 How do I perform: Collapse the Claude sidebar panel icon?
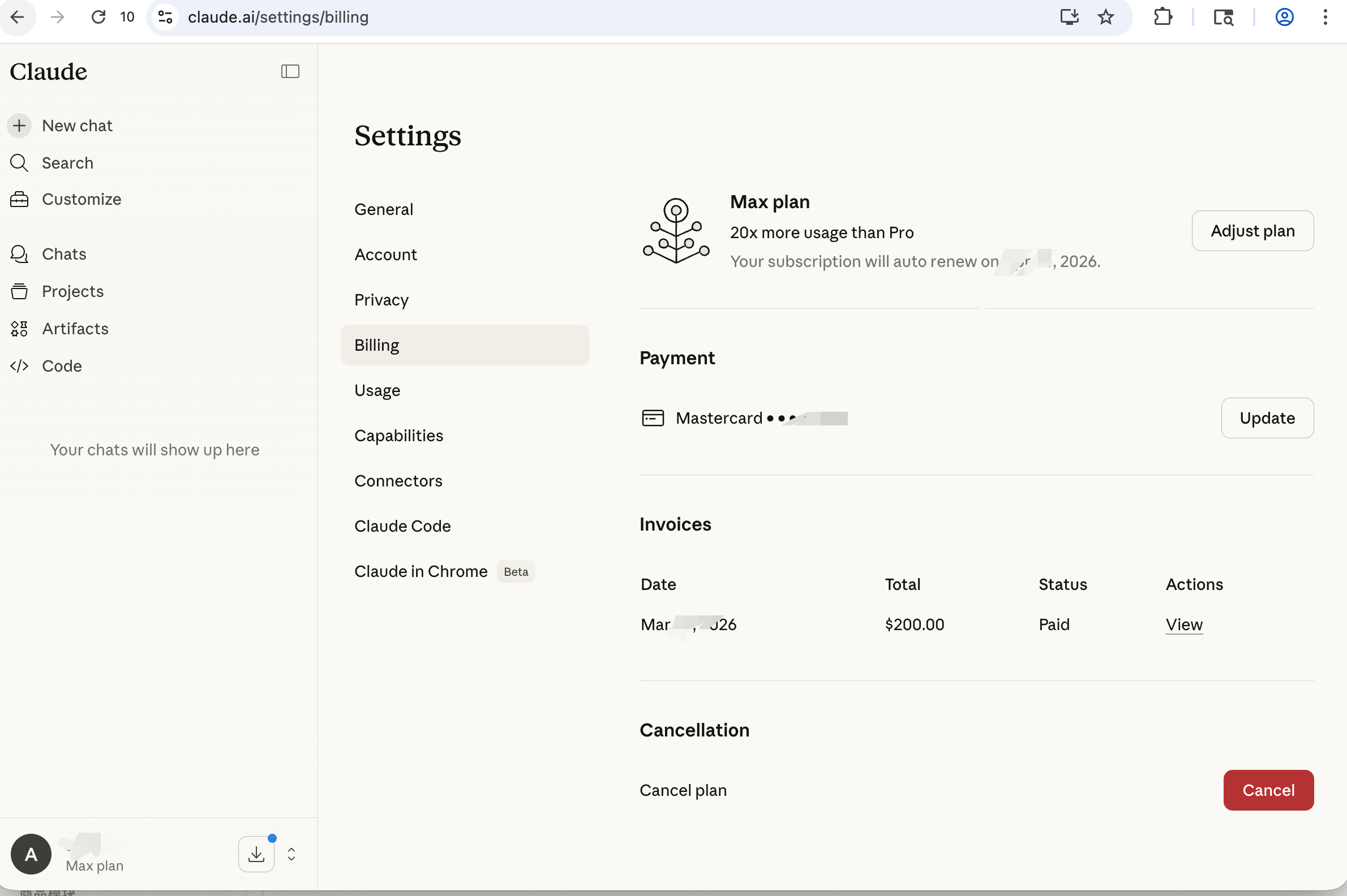[x=290, y=71]
